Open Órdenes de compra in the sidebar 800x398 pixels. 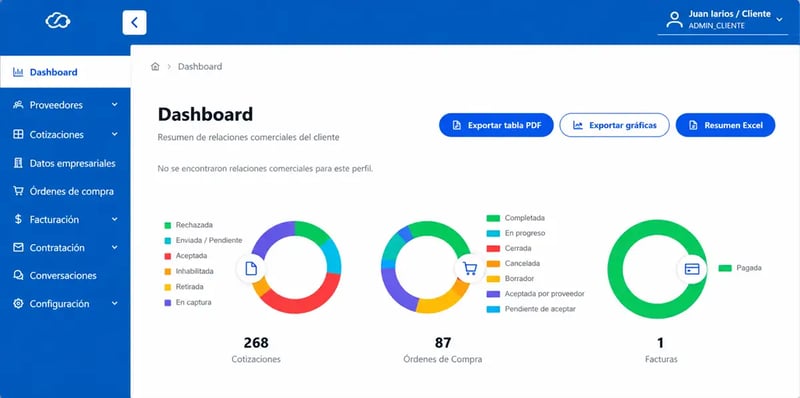(x=65, y=191)
